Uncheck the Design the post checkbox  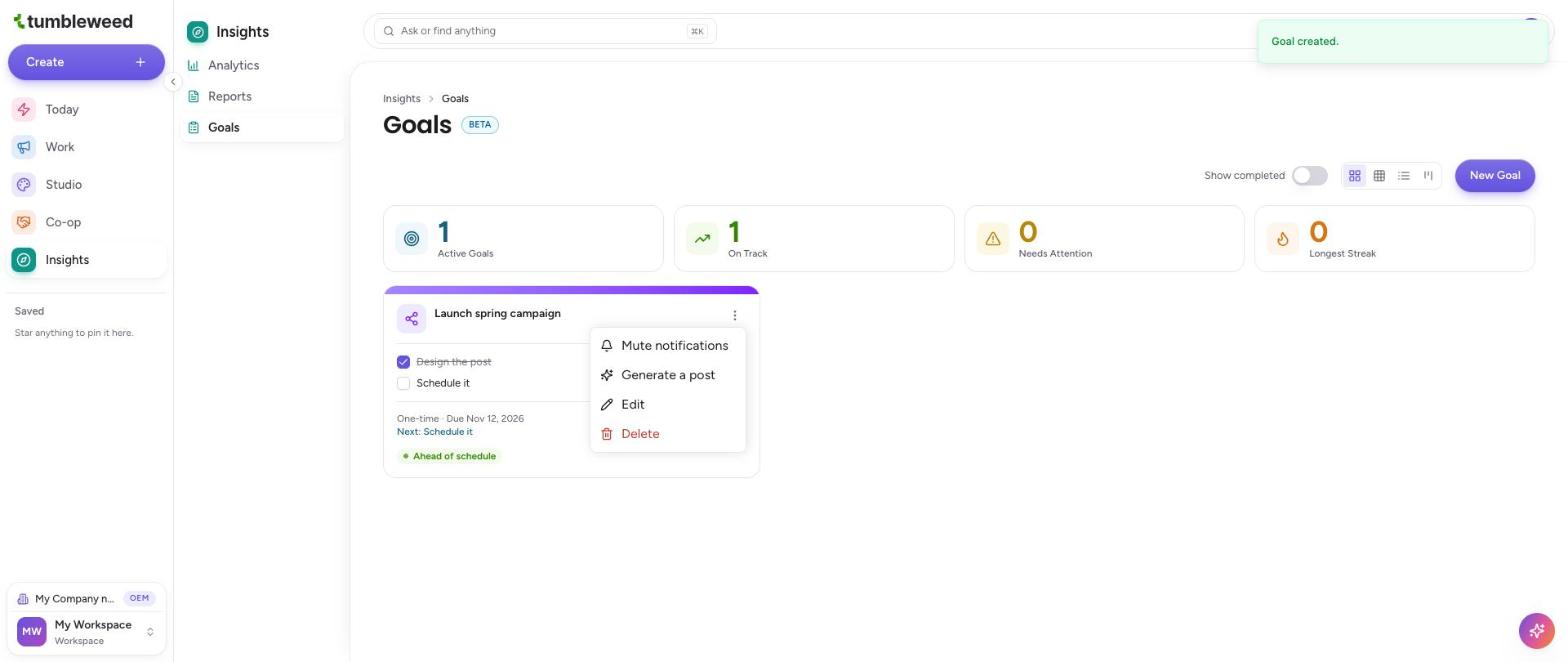(403, 363)
